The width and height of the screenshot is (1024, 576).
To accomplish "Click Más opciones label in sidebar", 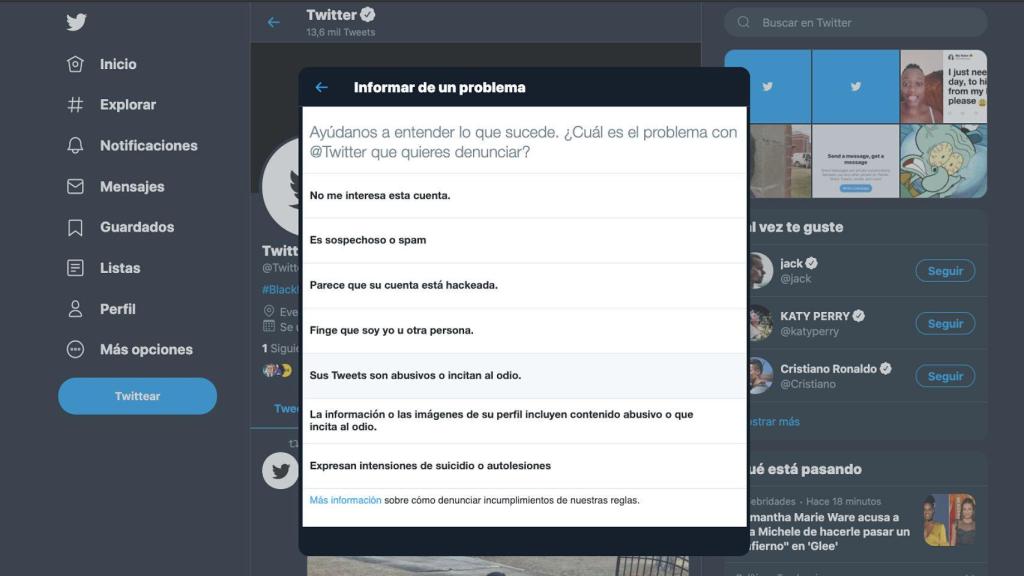I will [146, 349].
